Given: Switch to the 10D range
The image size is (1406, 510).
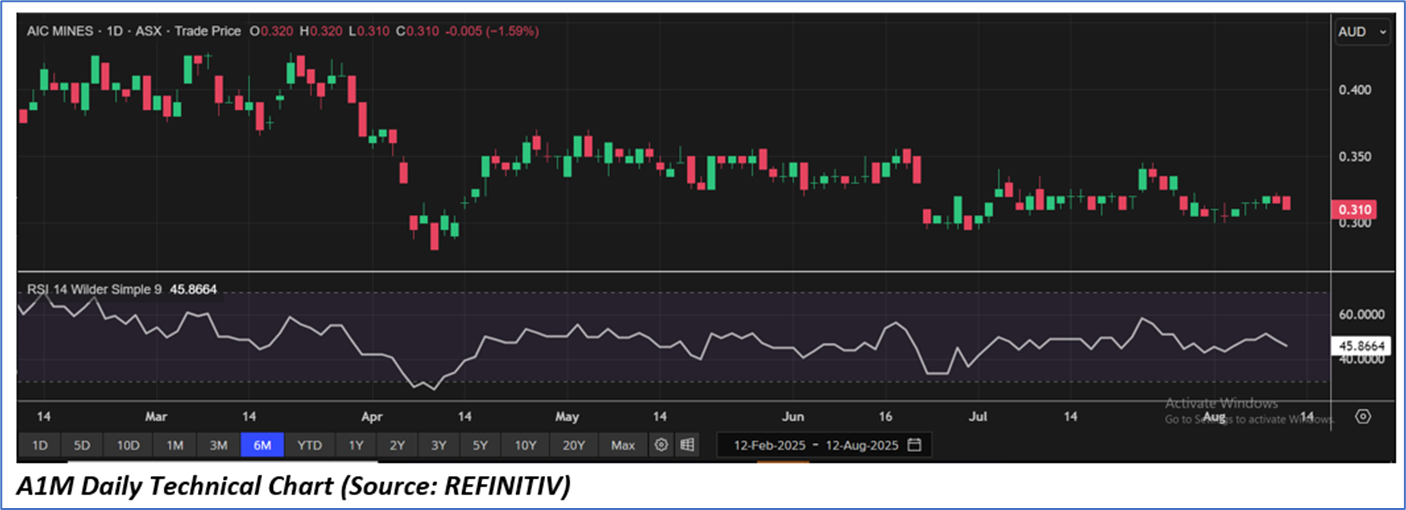Looking at the screenshot, I should pos(128,444).
